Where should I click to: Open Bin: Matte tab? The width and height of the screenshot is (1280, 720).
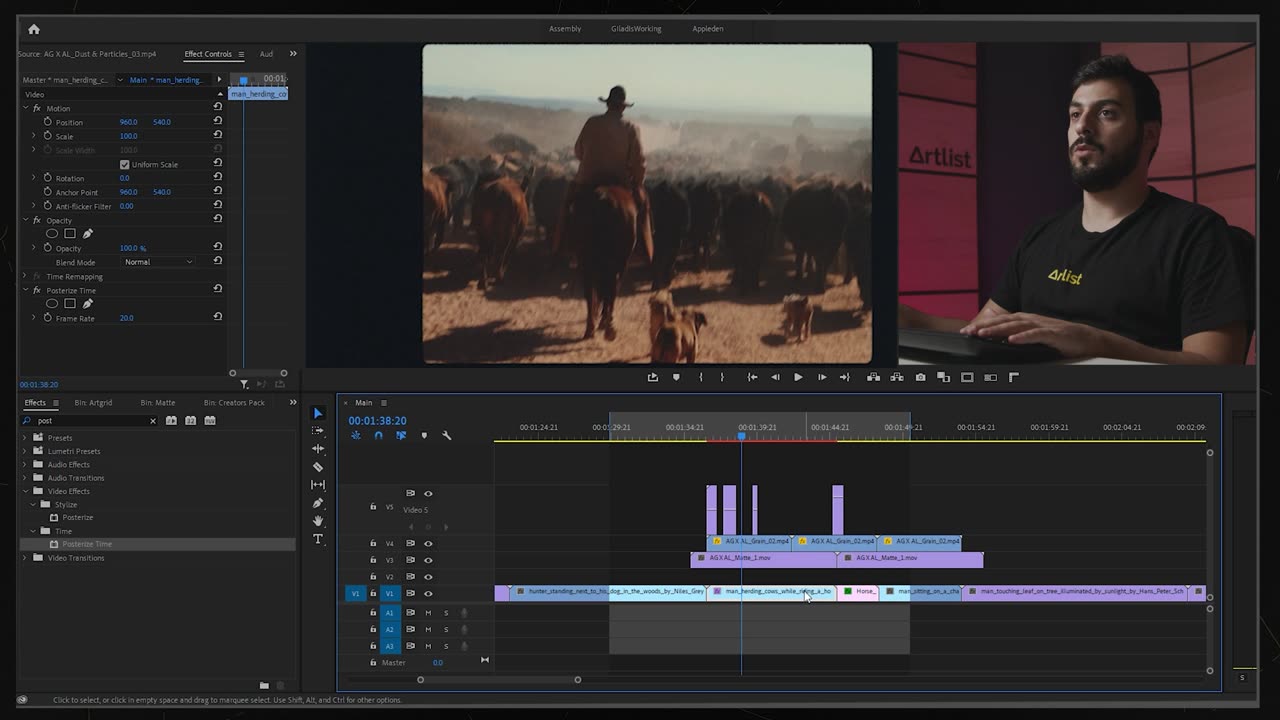click(x=158, y=403)
